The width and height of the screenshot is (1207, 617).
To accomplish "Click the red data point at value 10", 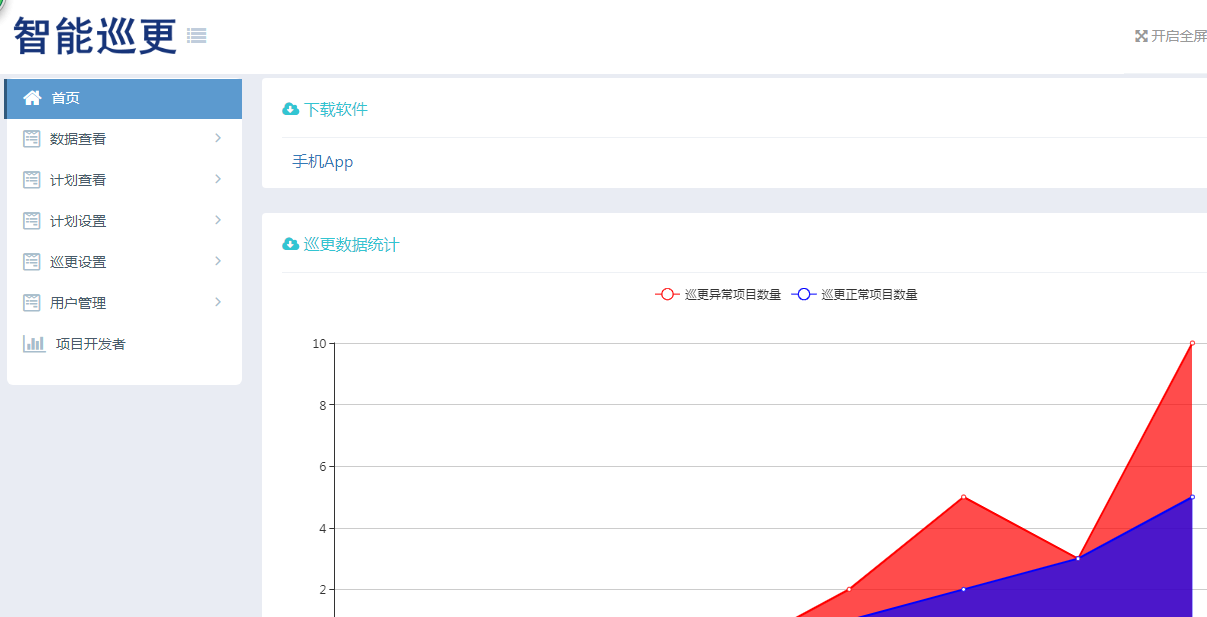I will point(1190,341).
